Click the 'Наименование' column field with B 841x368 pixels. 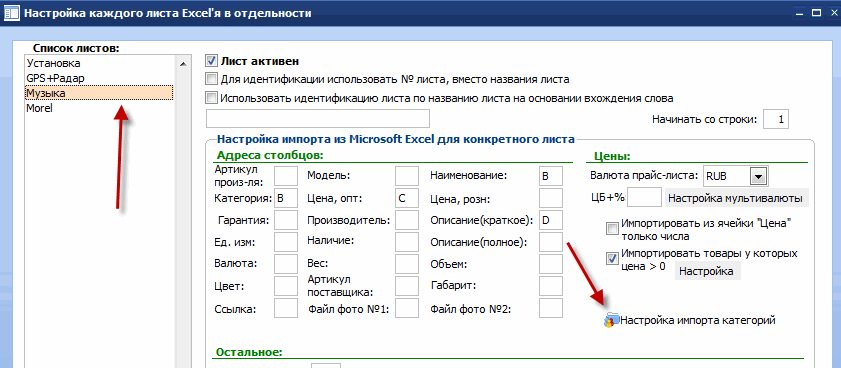tap(551, 176)
